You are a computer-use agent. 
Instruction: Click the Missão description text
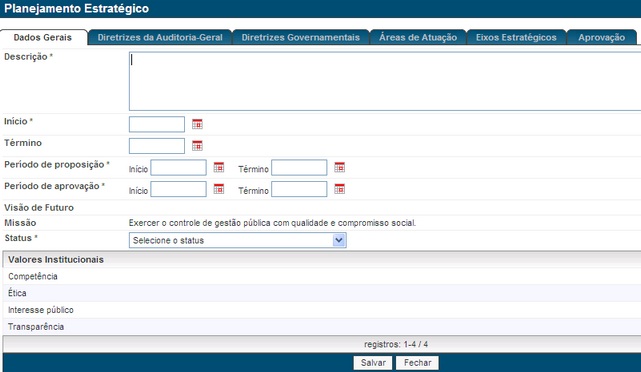tap(272, 223)
